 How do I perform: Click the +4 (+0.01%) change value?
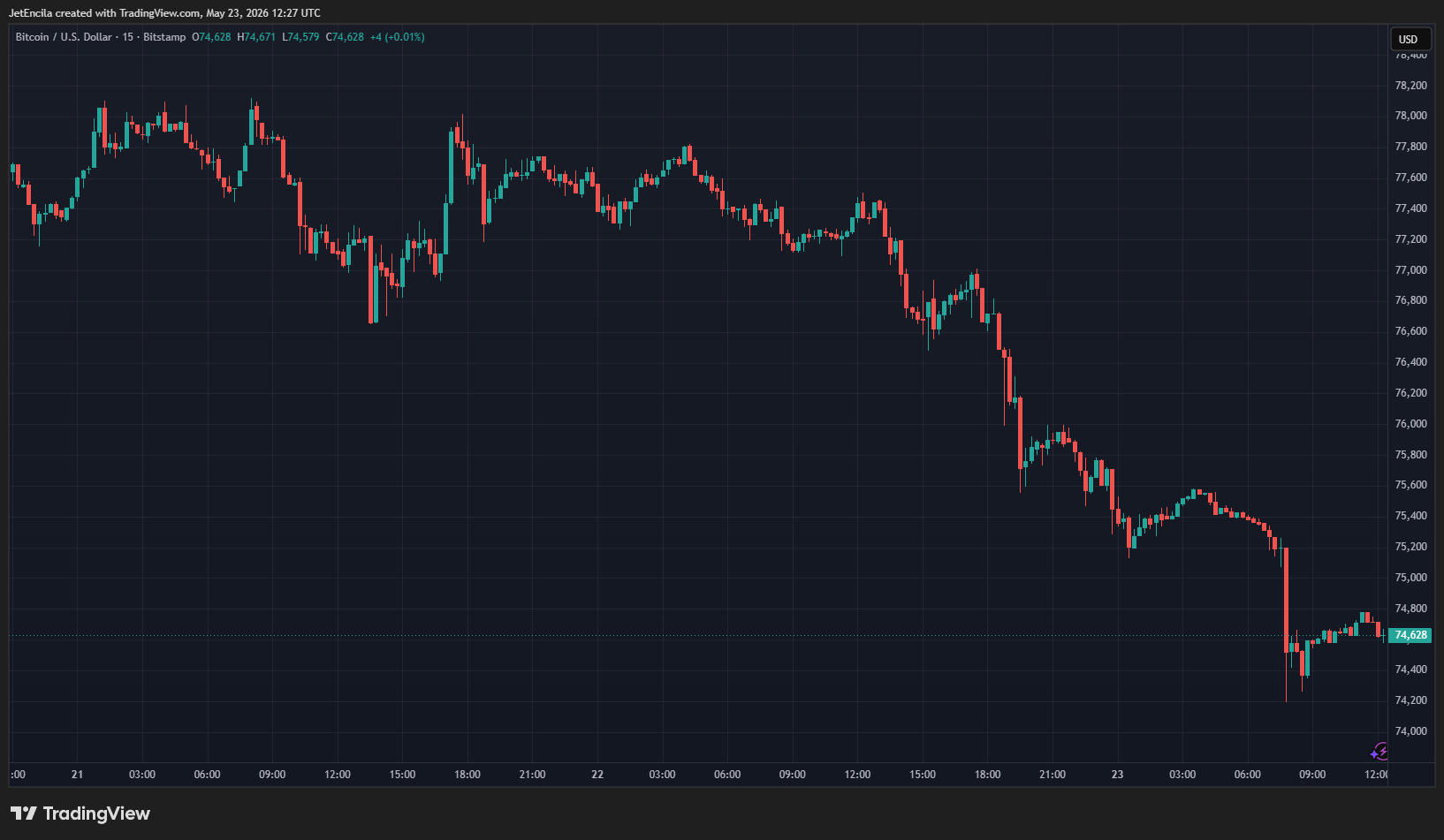click(x=398, y=37)
